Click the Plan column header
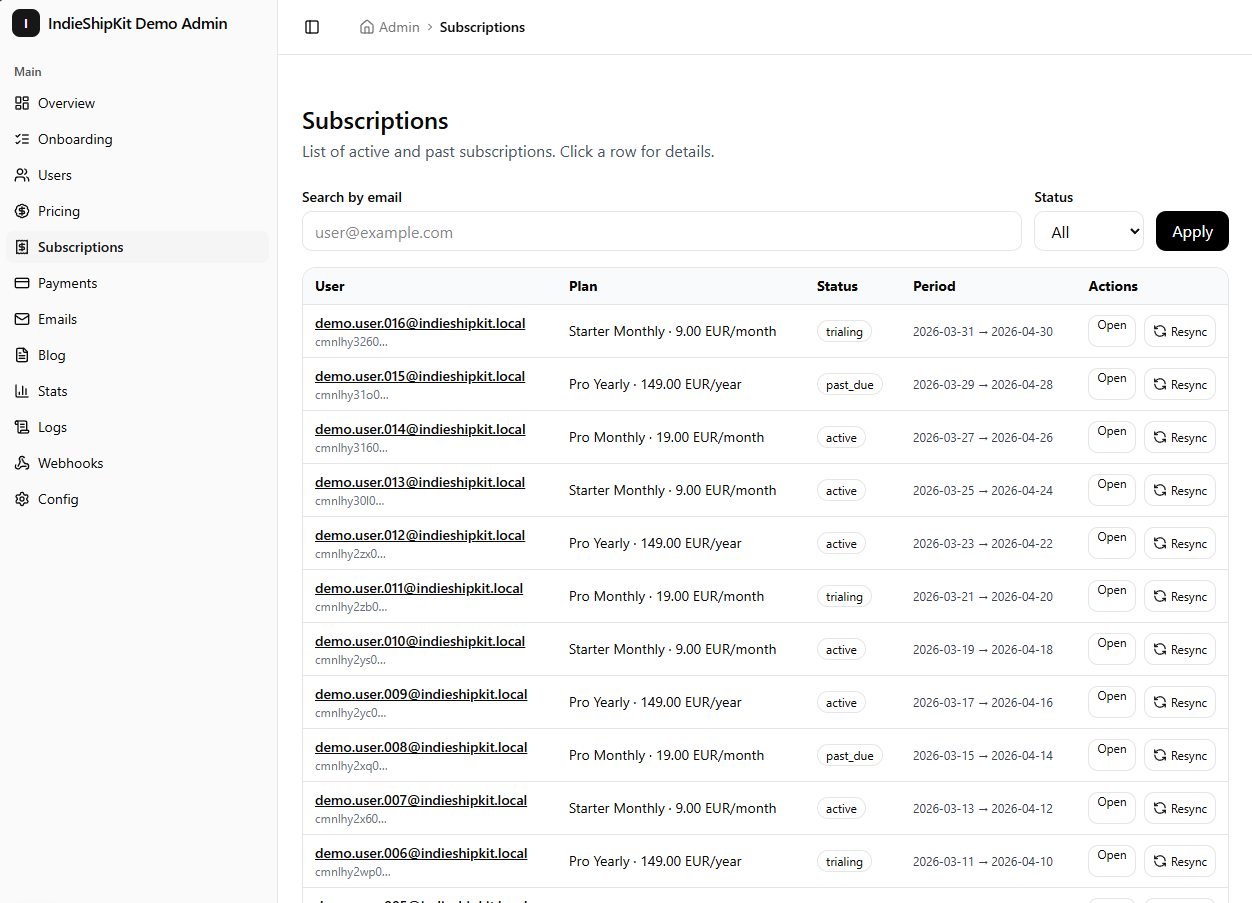The width and height of the screenshot is (1252, 903). (583, 286)
